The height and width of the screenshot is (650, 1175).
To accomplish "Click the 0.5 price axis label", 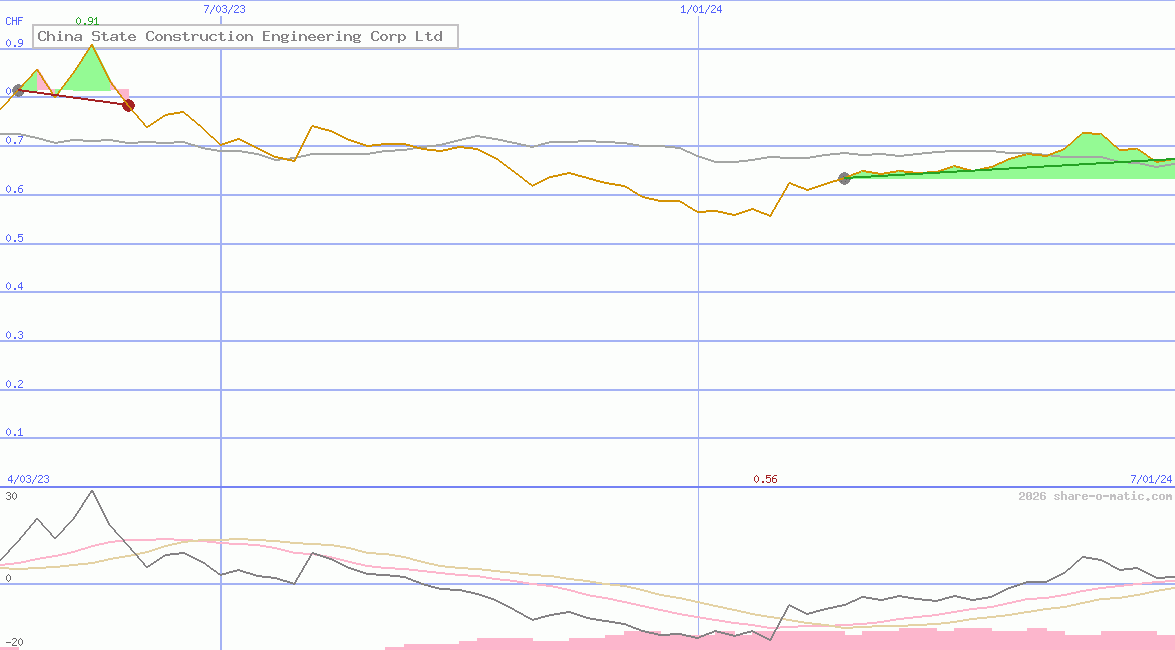I will [14, 238].
